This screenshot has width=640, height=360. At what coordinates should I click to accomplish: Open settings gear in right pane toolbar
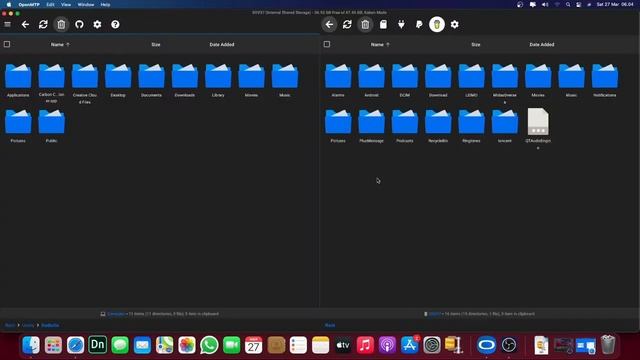click(455, 24)
